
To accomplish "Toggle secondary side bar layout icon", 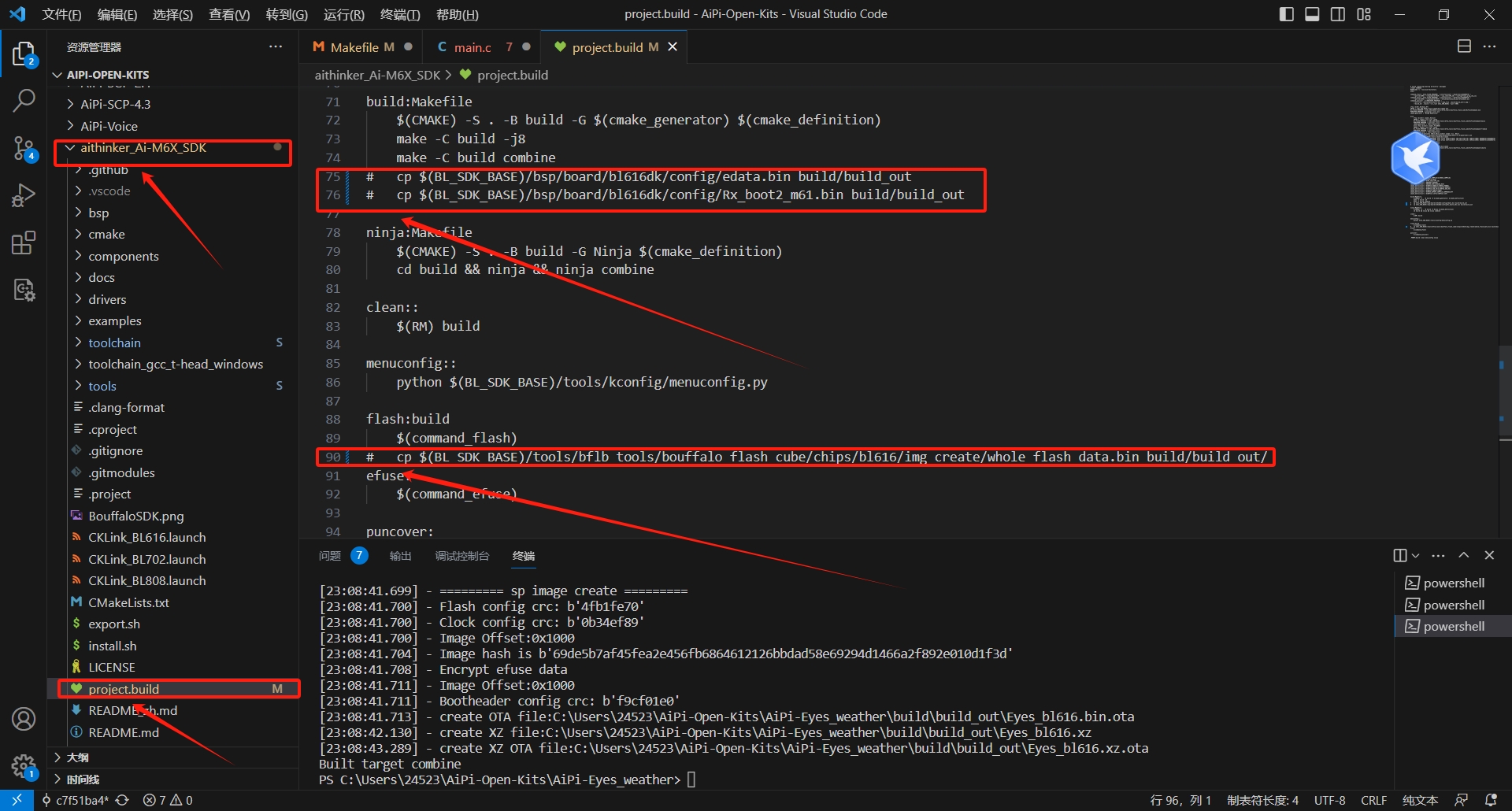I will [1338, 14].
